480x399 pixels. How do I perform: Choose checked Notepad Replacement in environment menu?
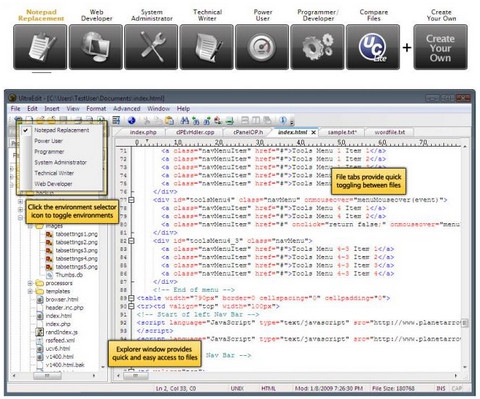pyautogui.click(x=62, y=130)
